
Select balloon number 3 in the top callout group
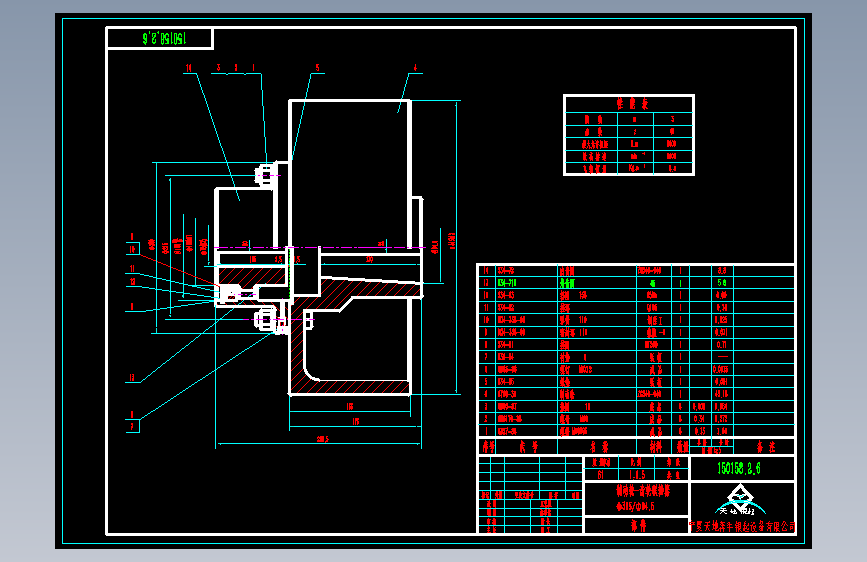(218, 67)
